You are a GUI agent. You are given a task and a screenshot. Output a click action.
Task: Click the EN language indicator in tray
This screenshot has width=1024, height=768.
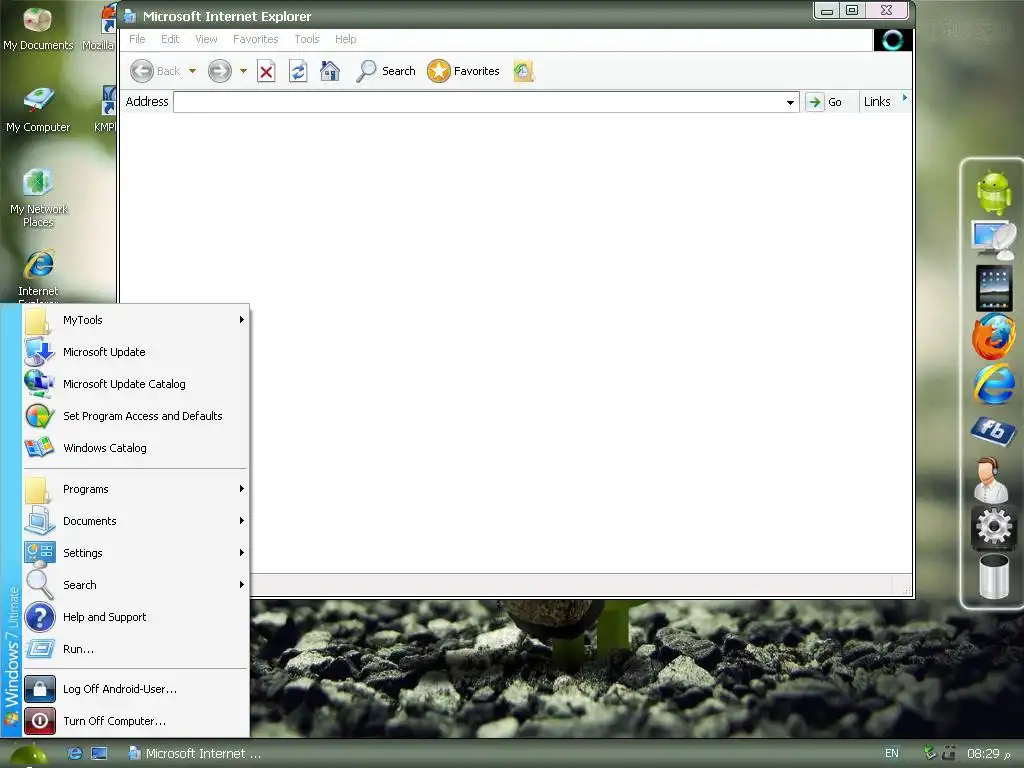coord(891,753)
